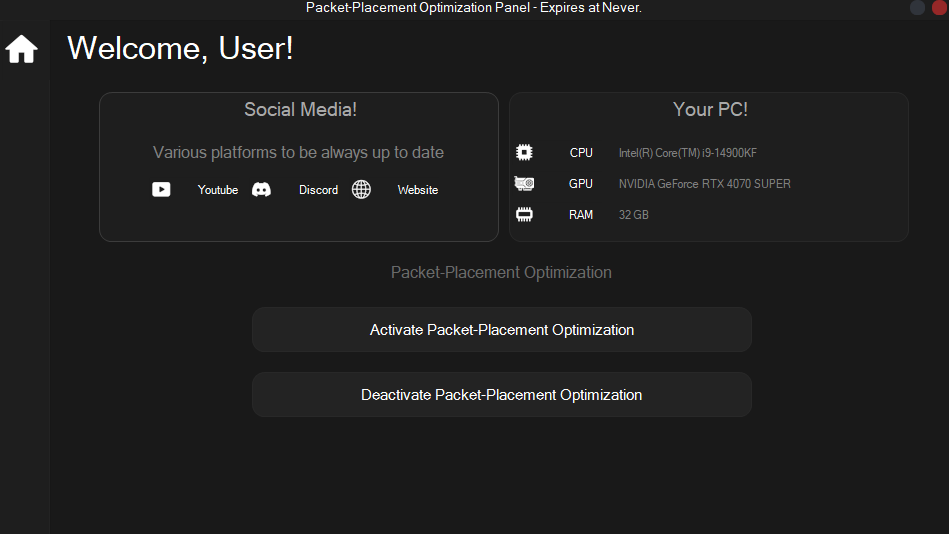Click the GPU label
This screenshot has height=534, width=949.
tap(581, 183)
